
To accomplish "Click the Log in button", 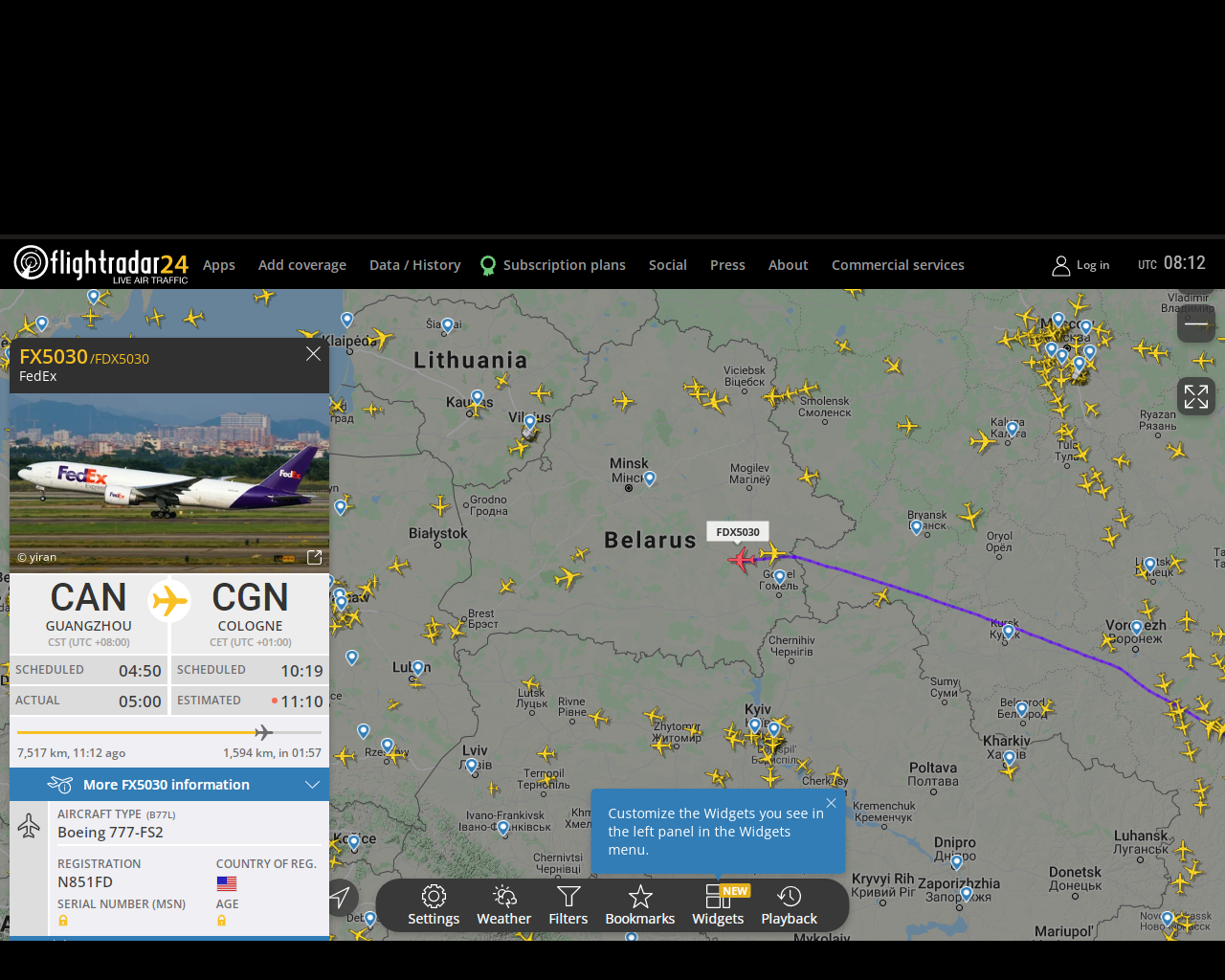I will (1081, 265).
